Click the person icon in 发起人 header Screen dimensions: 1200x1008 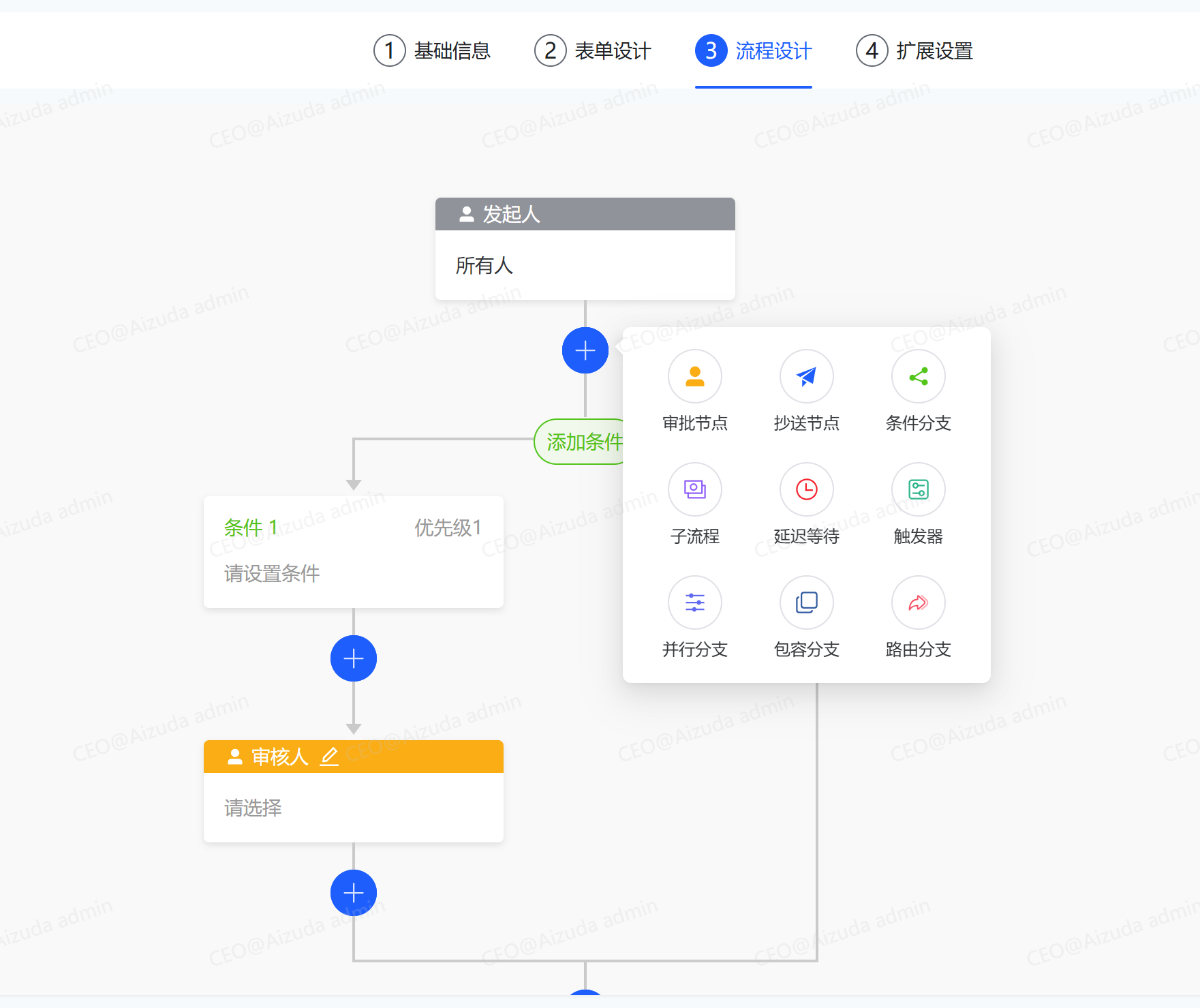tap(466, 214)
